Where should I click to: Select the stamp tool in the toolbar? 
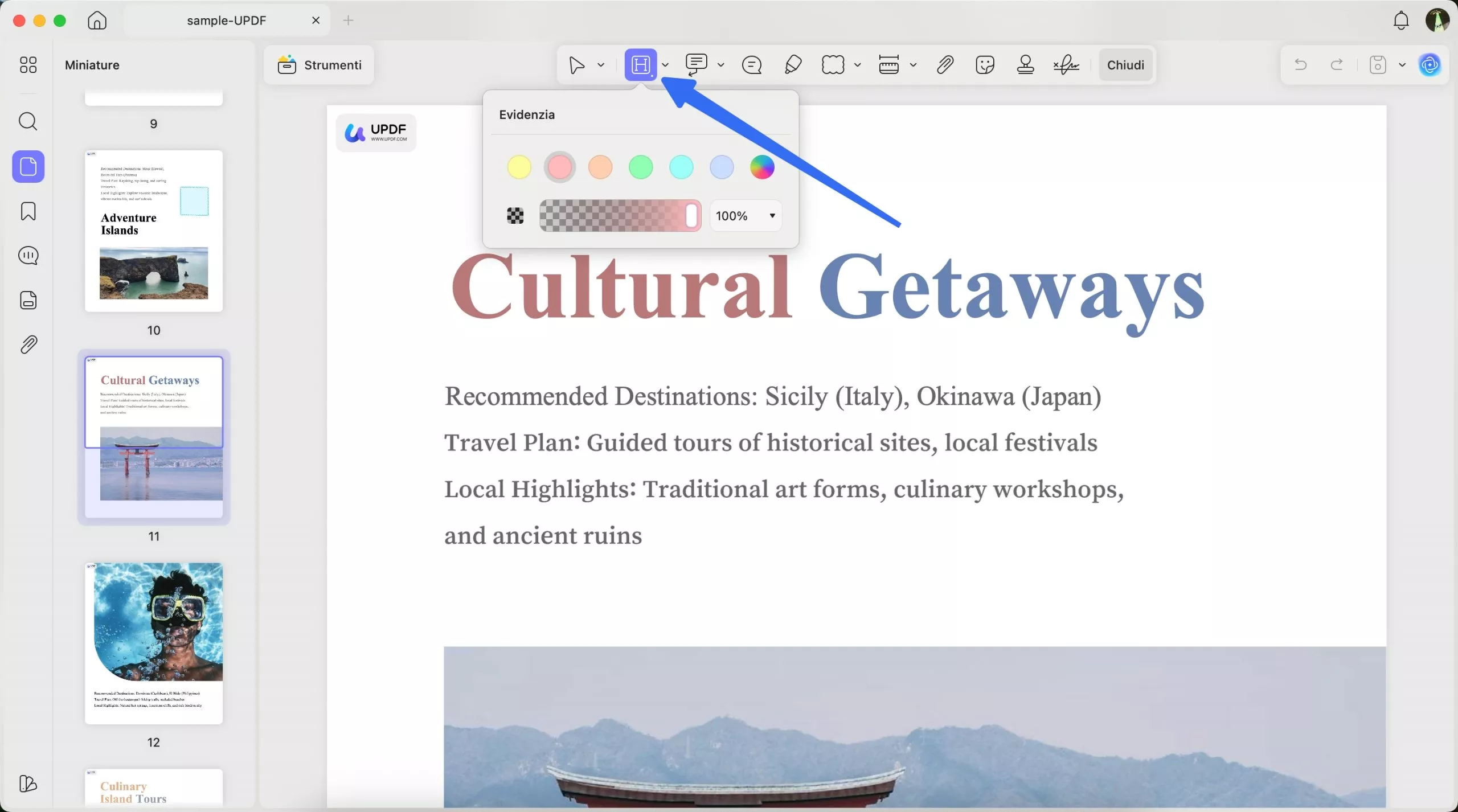pyautogui.click(x=1025, y=64)
